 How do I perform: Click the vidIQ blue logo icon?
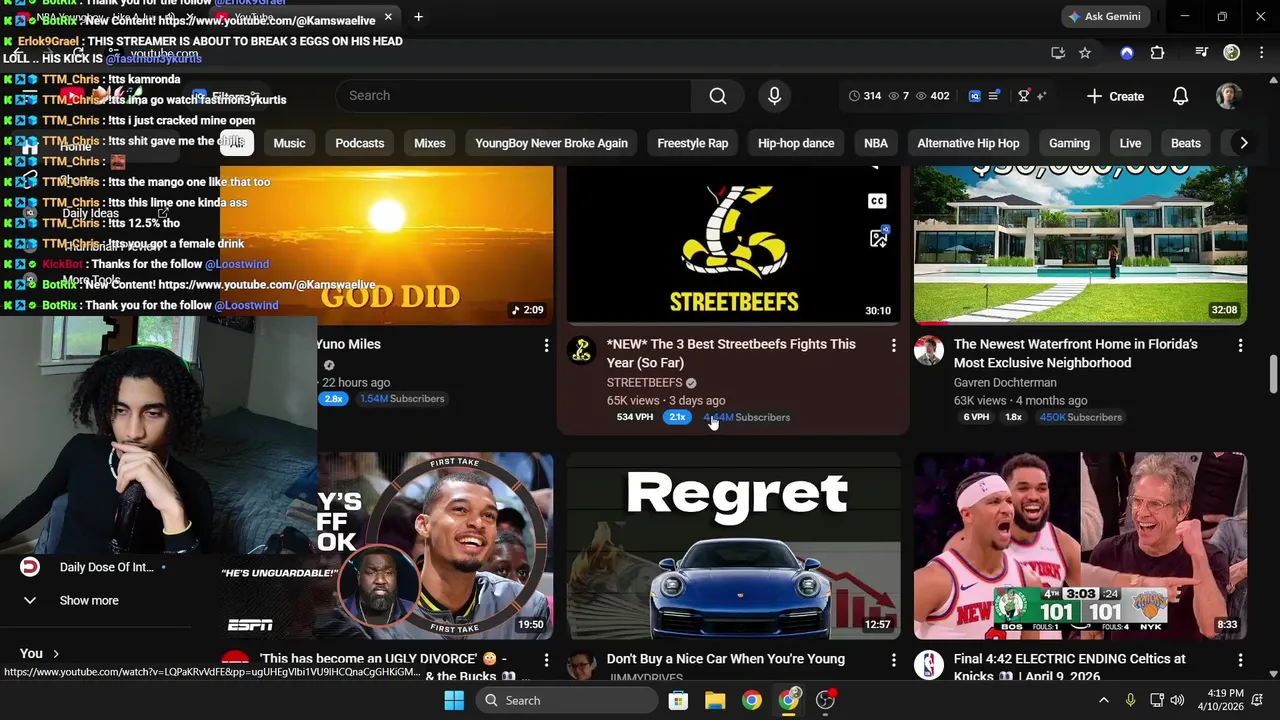[974, 96]
